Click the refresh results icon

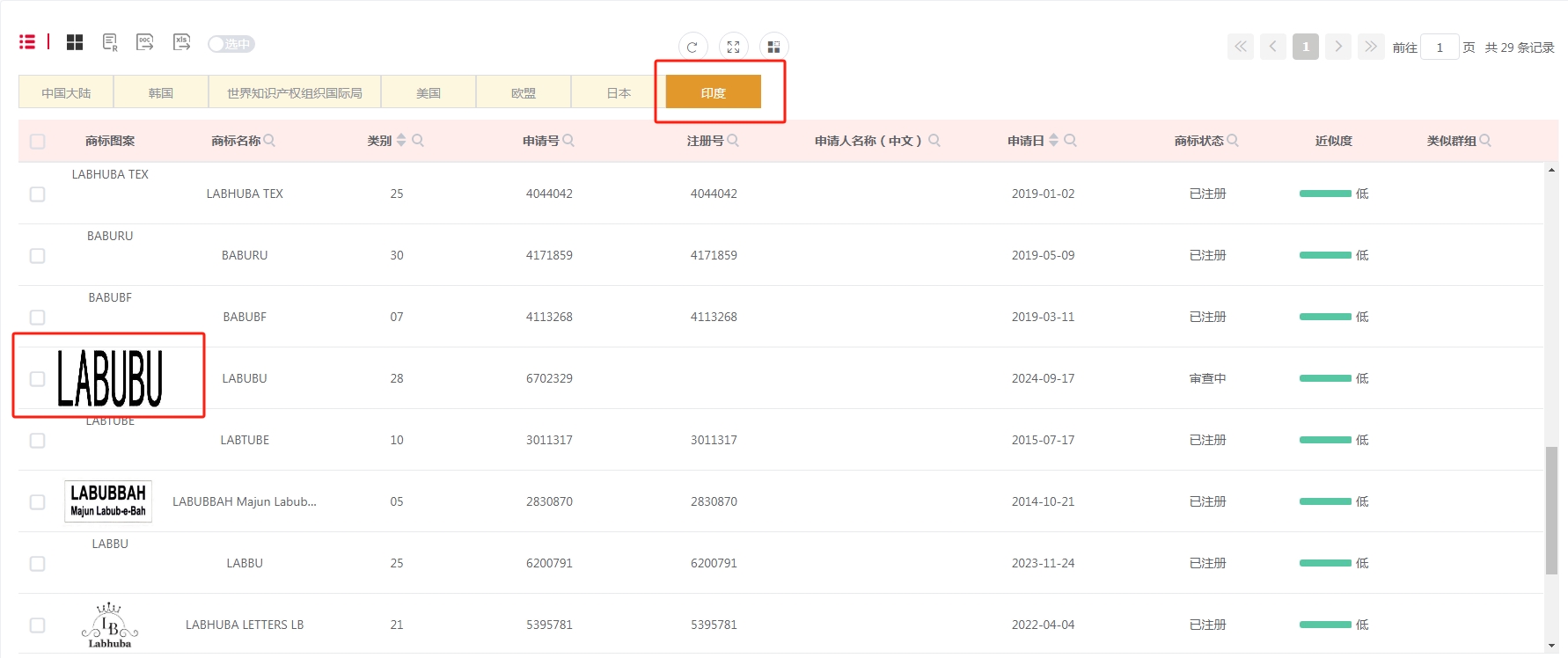point(692,48)
